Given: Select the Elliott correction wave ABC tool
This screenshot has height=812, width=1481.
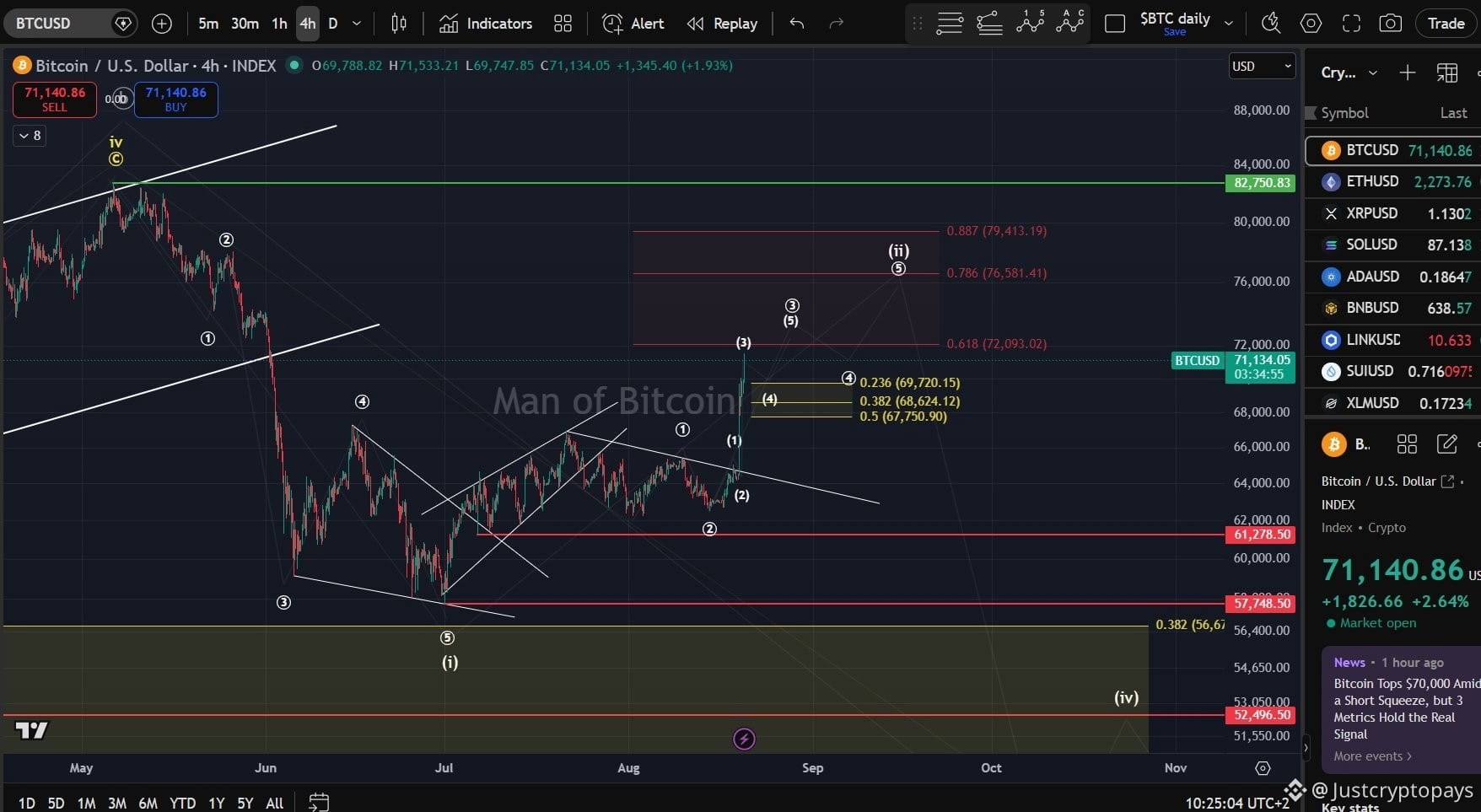Looking at the screenshot, I should coord(1069,23).
